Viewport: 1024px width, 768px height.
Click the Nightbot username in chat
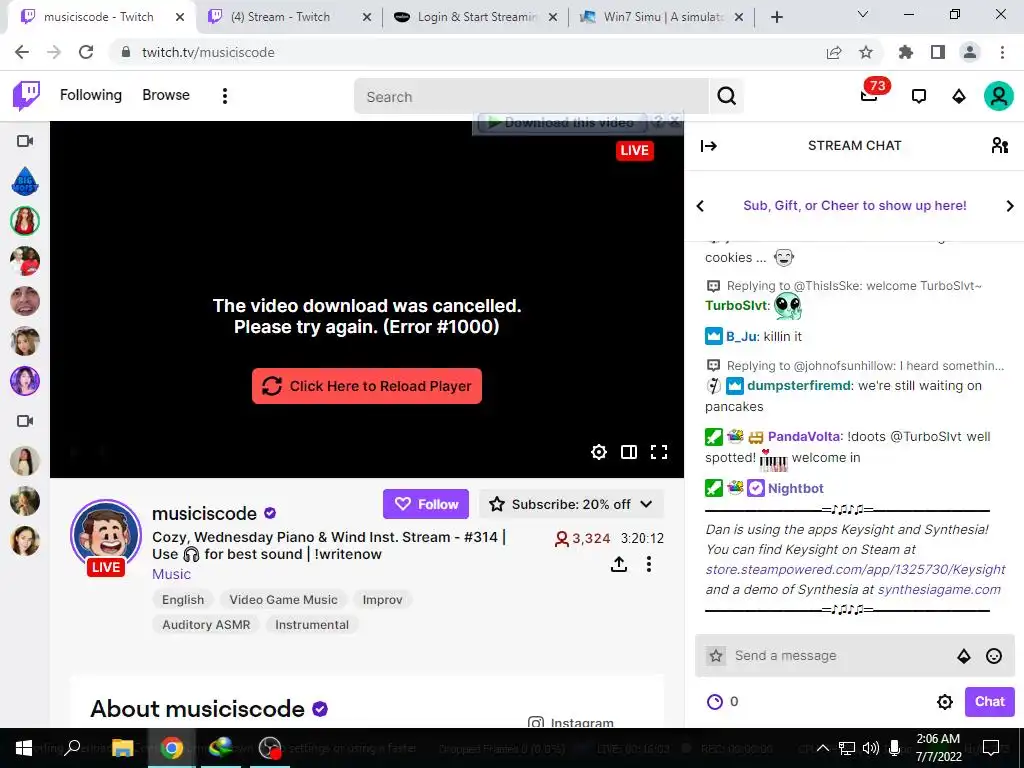pos(795,488)
